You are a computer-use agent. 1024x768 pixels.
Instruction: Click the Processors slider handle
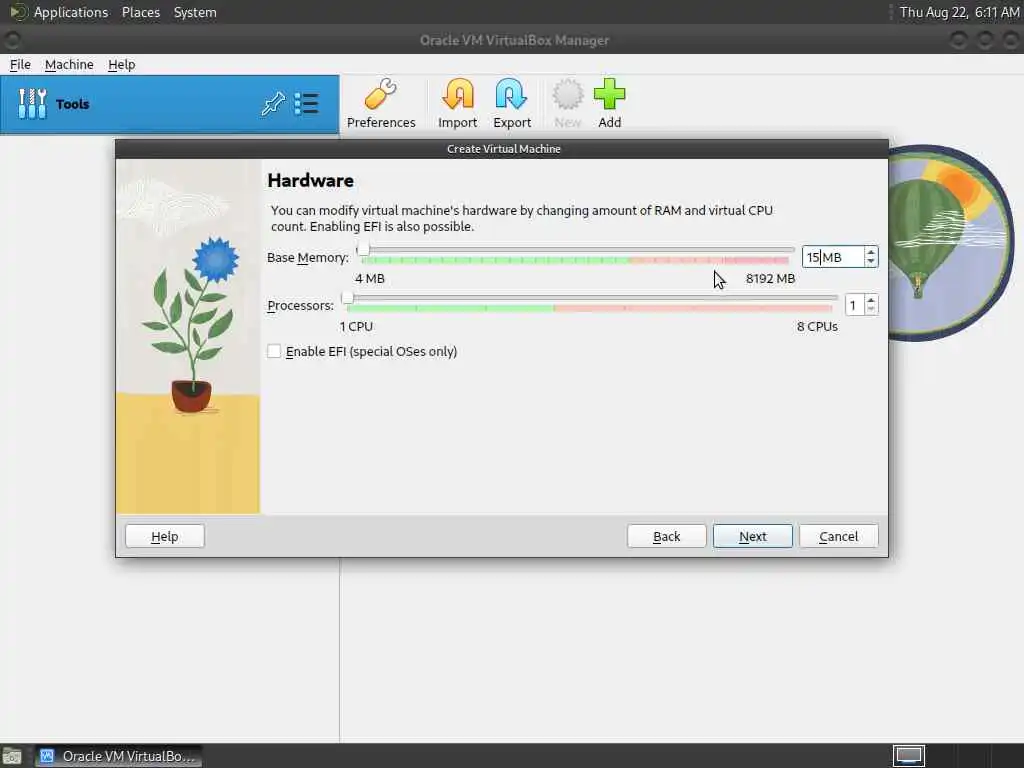click(347, 298)
